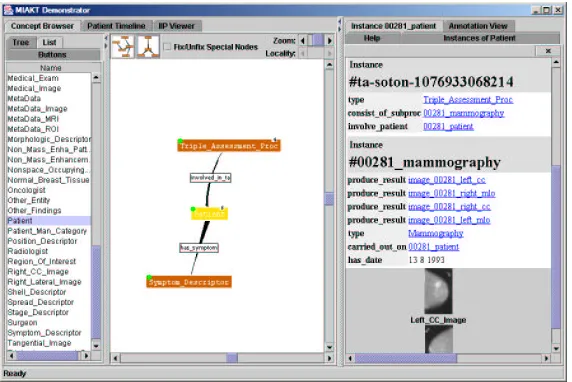Click the Locality left arrow
This screenshot has height=382, width=572.
(x=303, y=53)
